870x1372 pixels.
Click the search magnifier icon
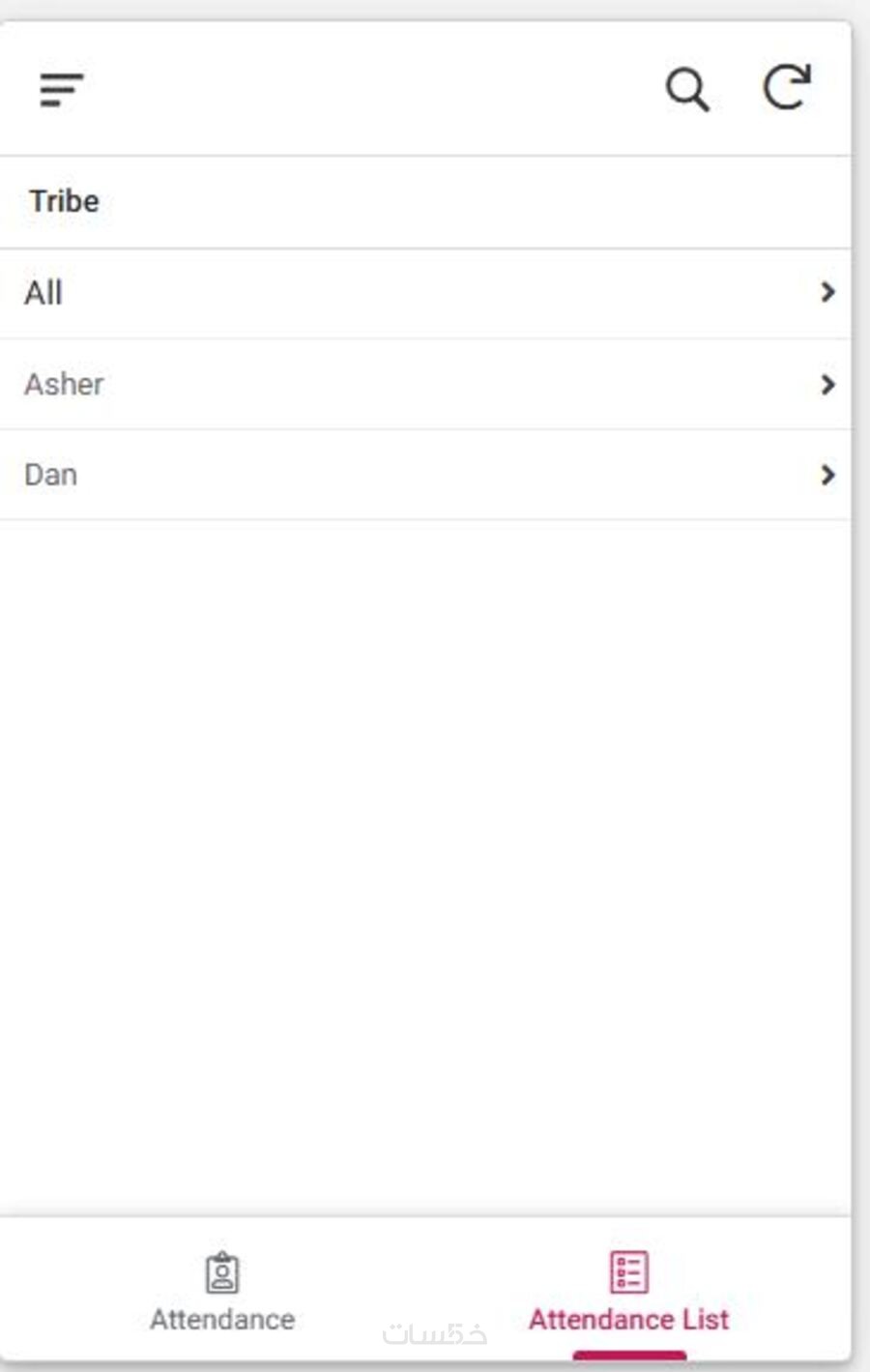coord(687,90)
